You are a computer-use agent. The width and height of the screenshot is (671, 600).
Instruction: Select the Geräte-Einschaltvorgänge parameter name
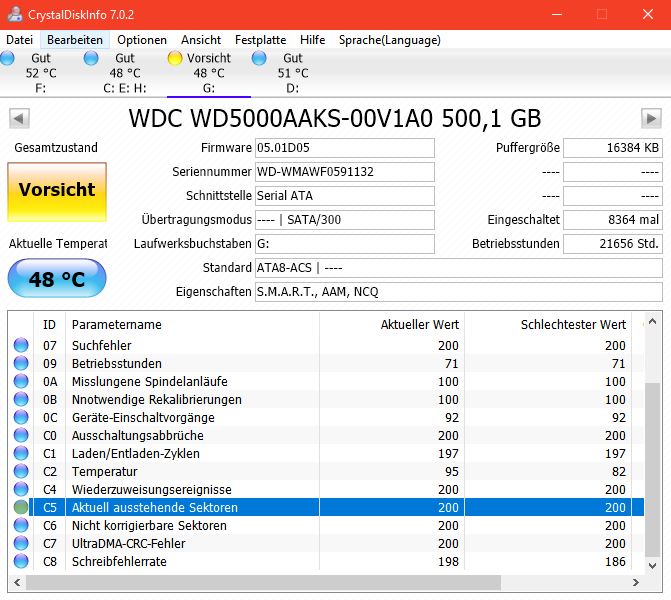click(143, 417)
